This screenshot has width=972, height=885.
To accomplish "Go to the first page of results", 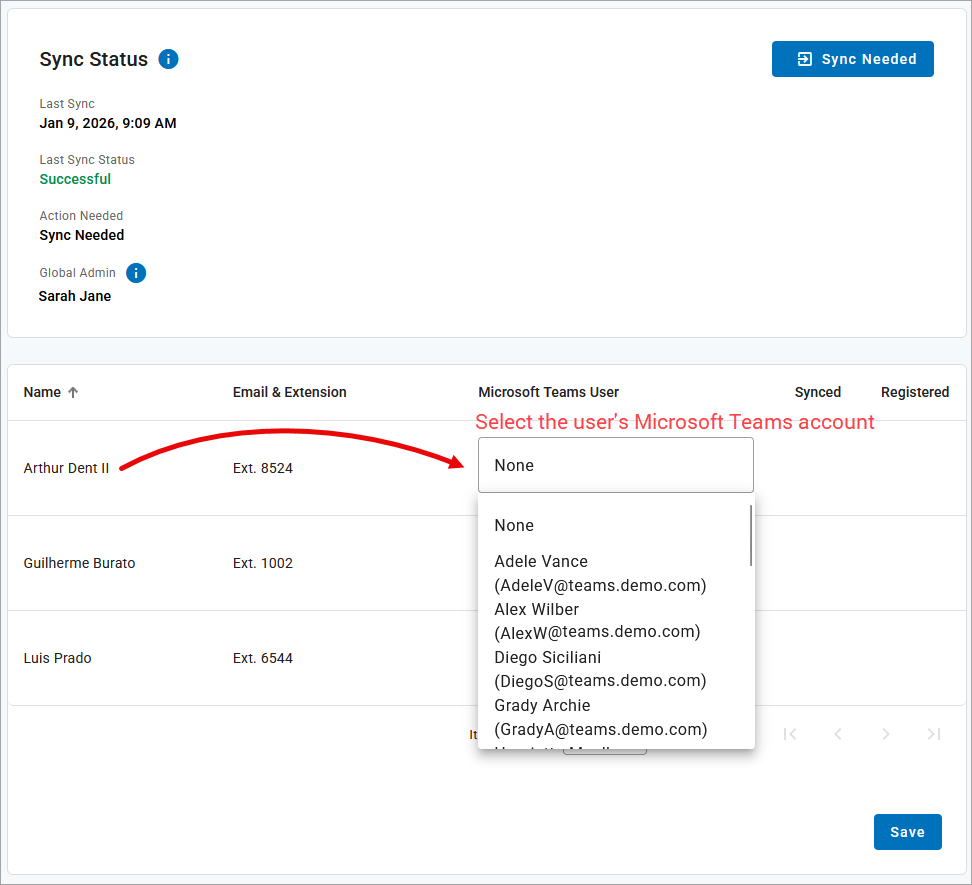I will (x=790, y=734).
